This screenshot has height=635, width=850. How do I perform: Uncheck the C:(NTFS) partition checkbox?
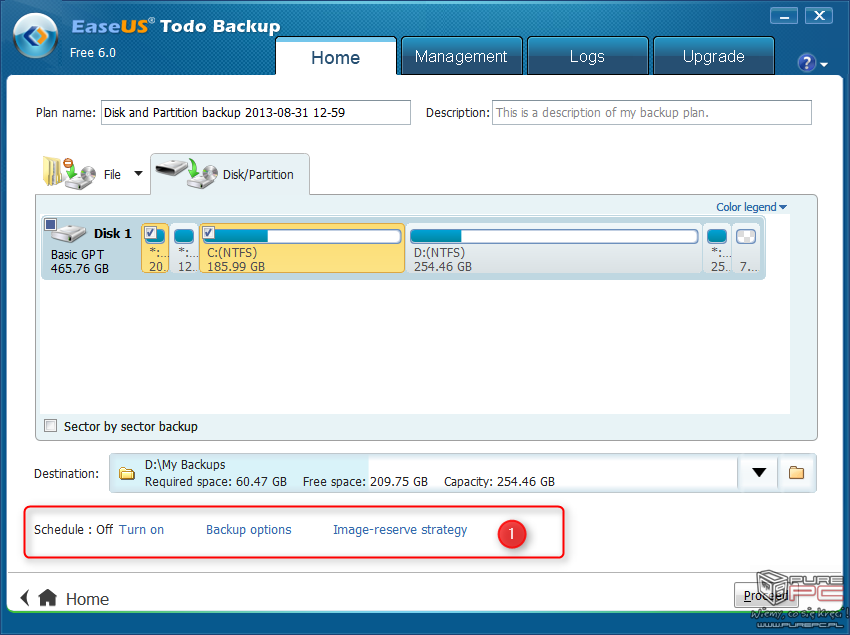[209, 233]
